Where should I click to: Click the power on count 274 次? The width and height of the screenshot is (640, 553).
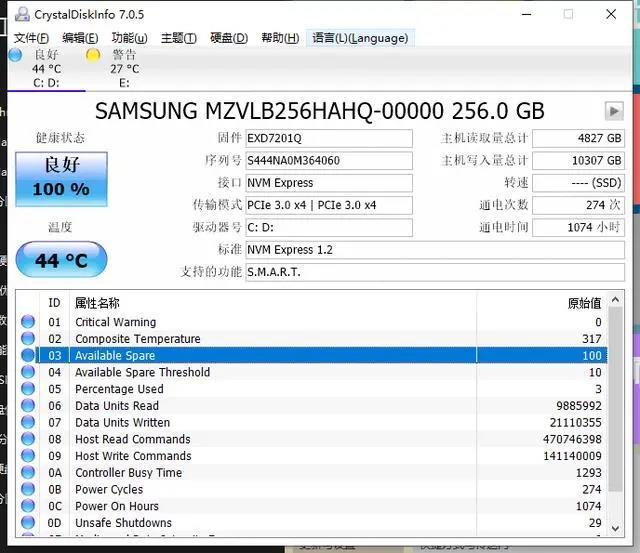click(578, 205)
